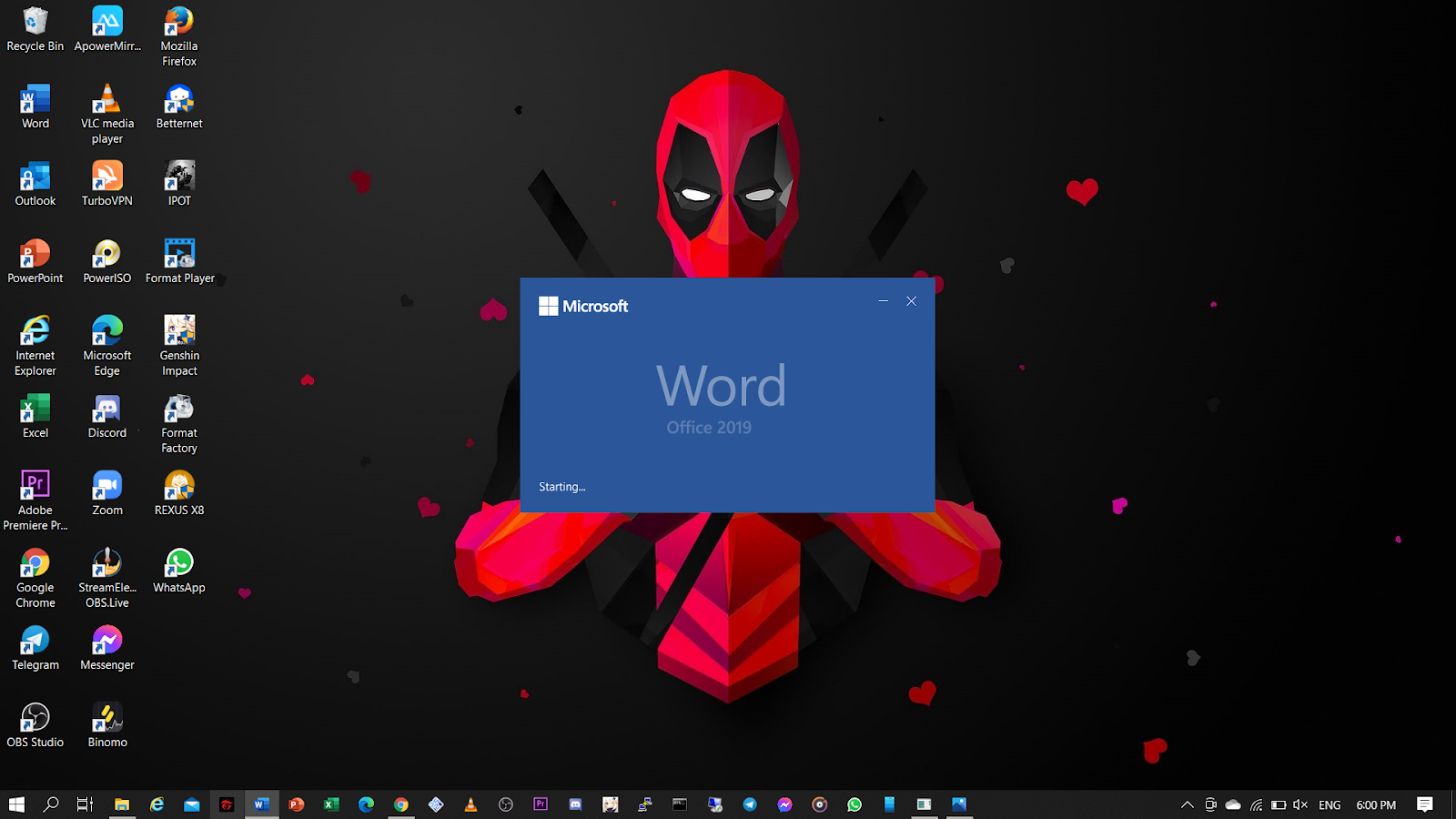
Task: Click the VLC cone on taskbar
Action: 470,804
